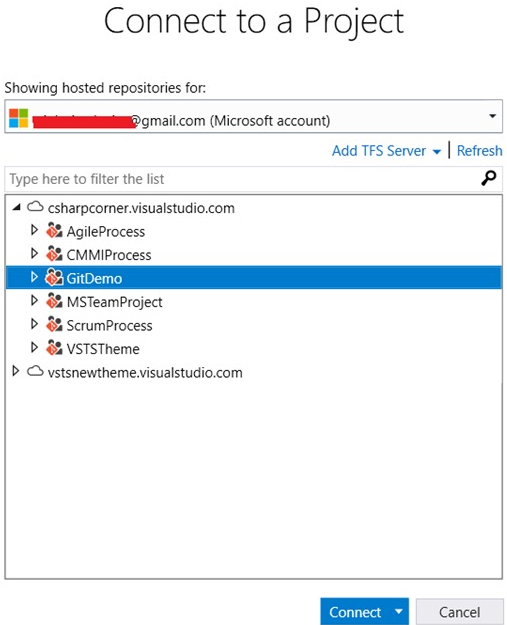
Task: Click the GitDemo team project icon
Action: 54,278
